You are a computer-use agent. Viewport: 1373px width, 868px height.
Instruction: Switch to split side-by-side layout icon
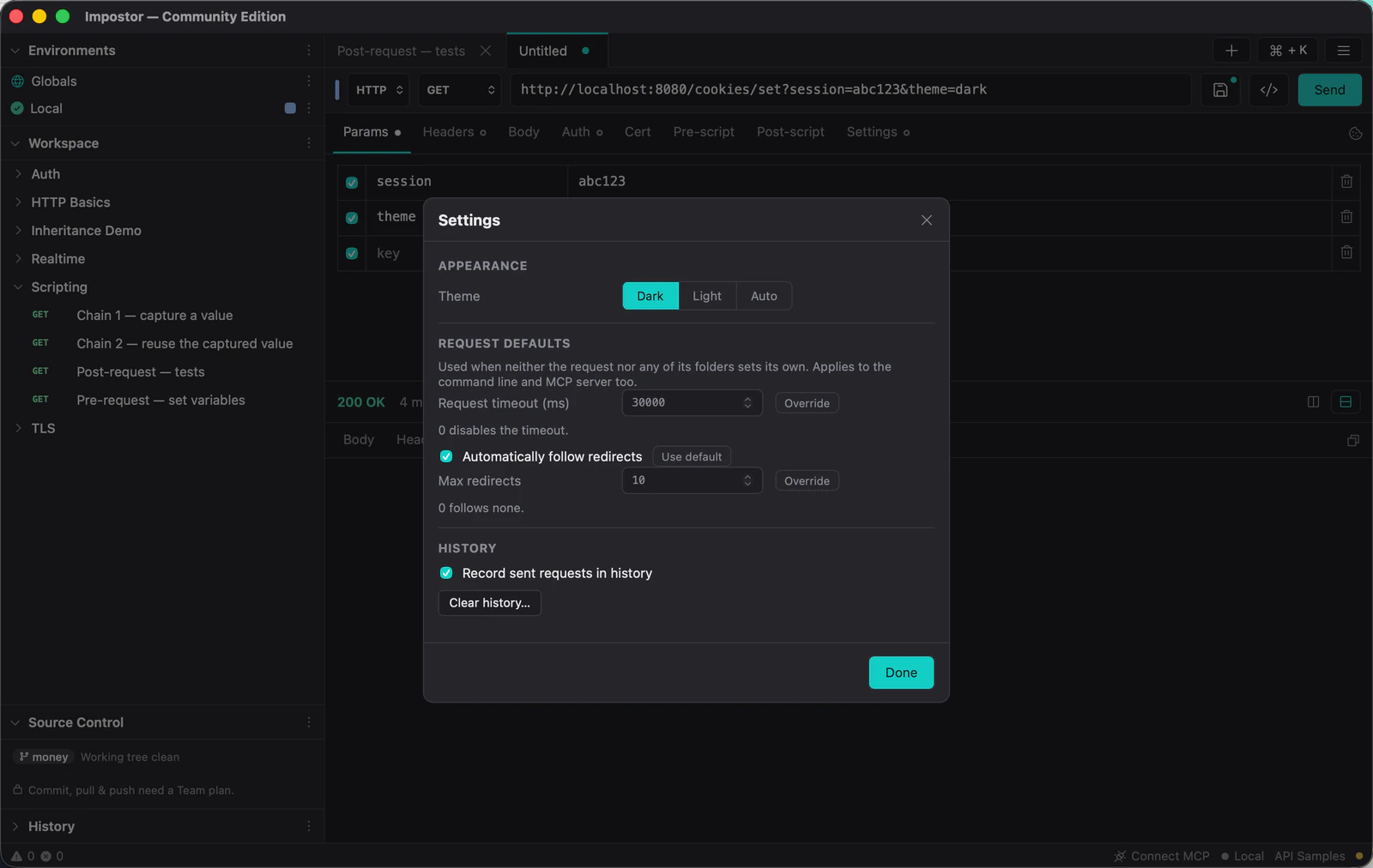pyautogui.click(x=1313, y=401)
